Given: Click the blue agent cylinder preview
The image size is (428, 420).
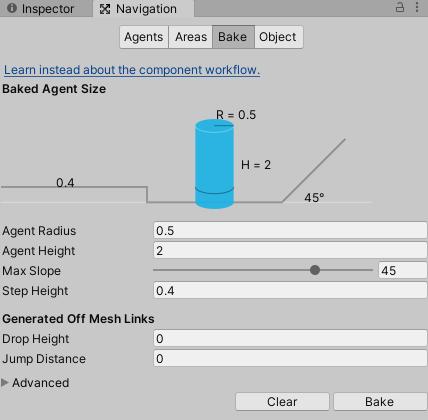Looking at the screenshot, I should pos(214,164).
